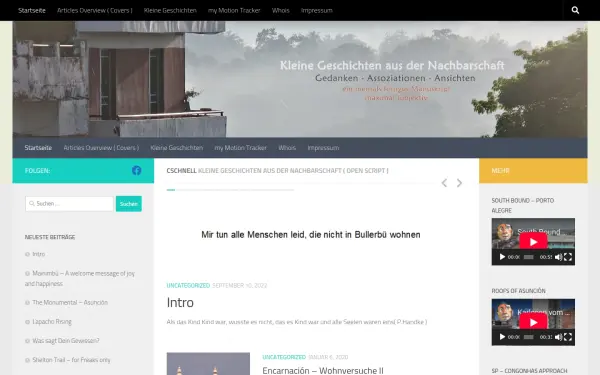The height and width of the screenshot is (375, 600).
Task: Open the Intro article heading
Action: [x=180, y=302]
